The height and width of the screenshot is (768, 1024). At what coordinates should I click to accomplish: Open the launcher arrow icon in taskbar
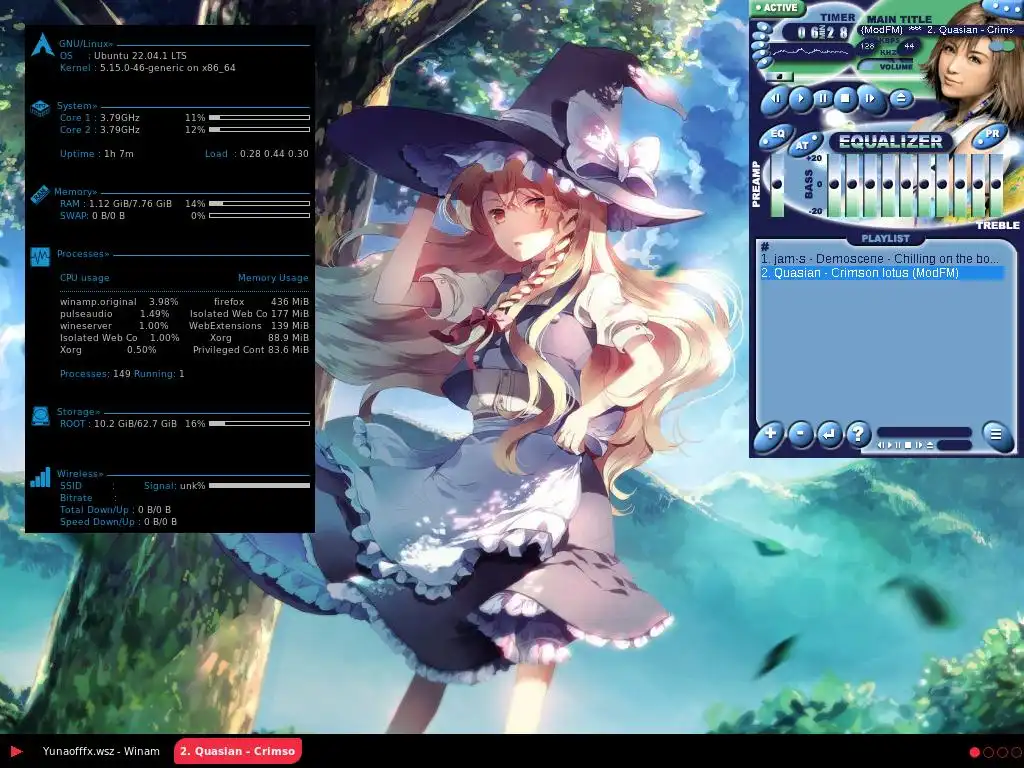pyautogui.click(x=16, y=752)
